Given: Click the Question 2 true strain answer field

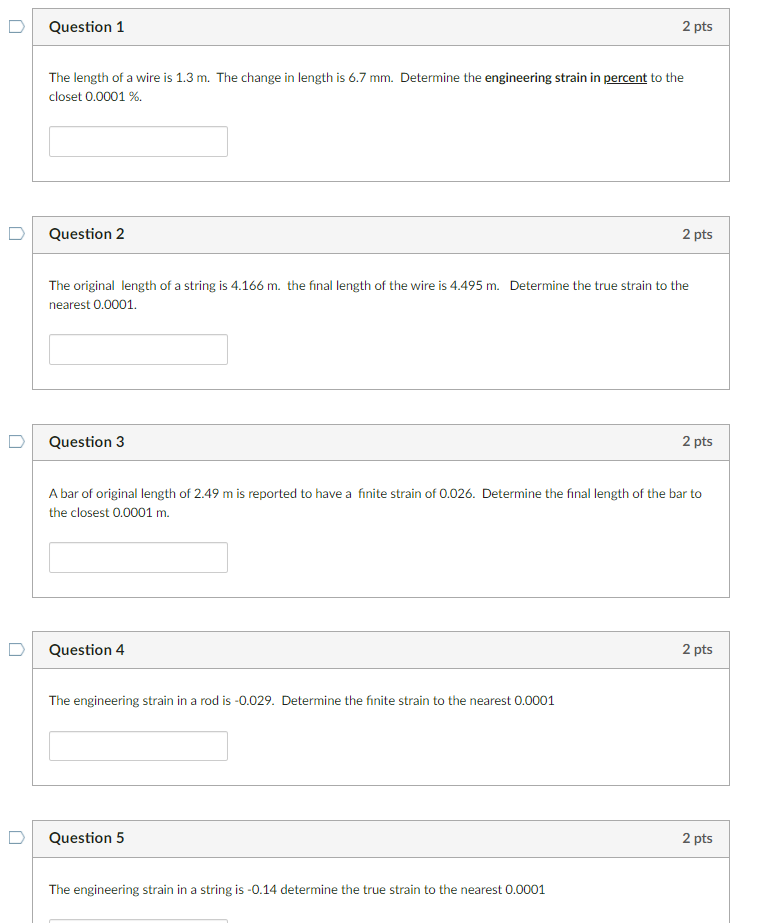Looking at the screenshot, I should (138, 350).
